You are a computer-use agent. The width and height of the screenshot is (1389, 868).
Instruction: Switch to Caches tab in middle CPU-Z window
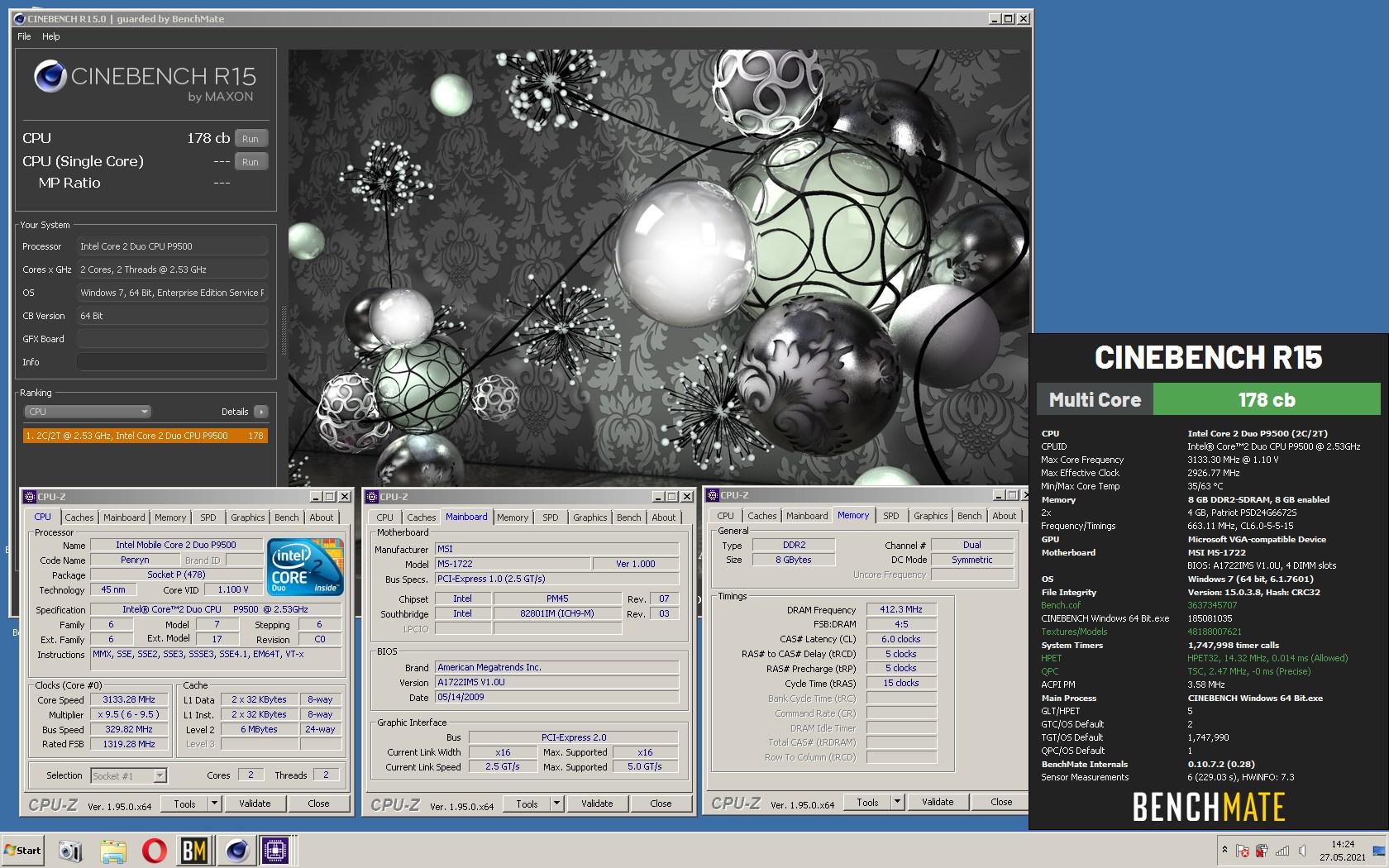pyautogui.click(x=422, y=517)
